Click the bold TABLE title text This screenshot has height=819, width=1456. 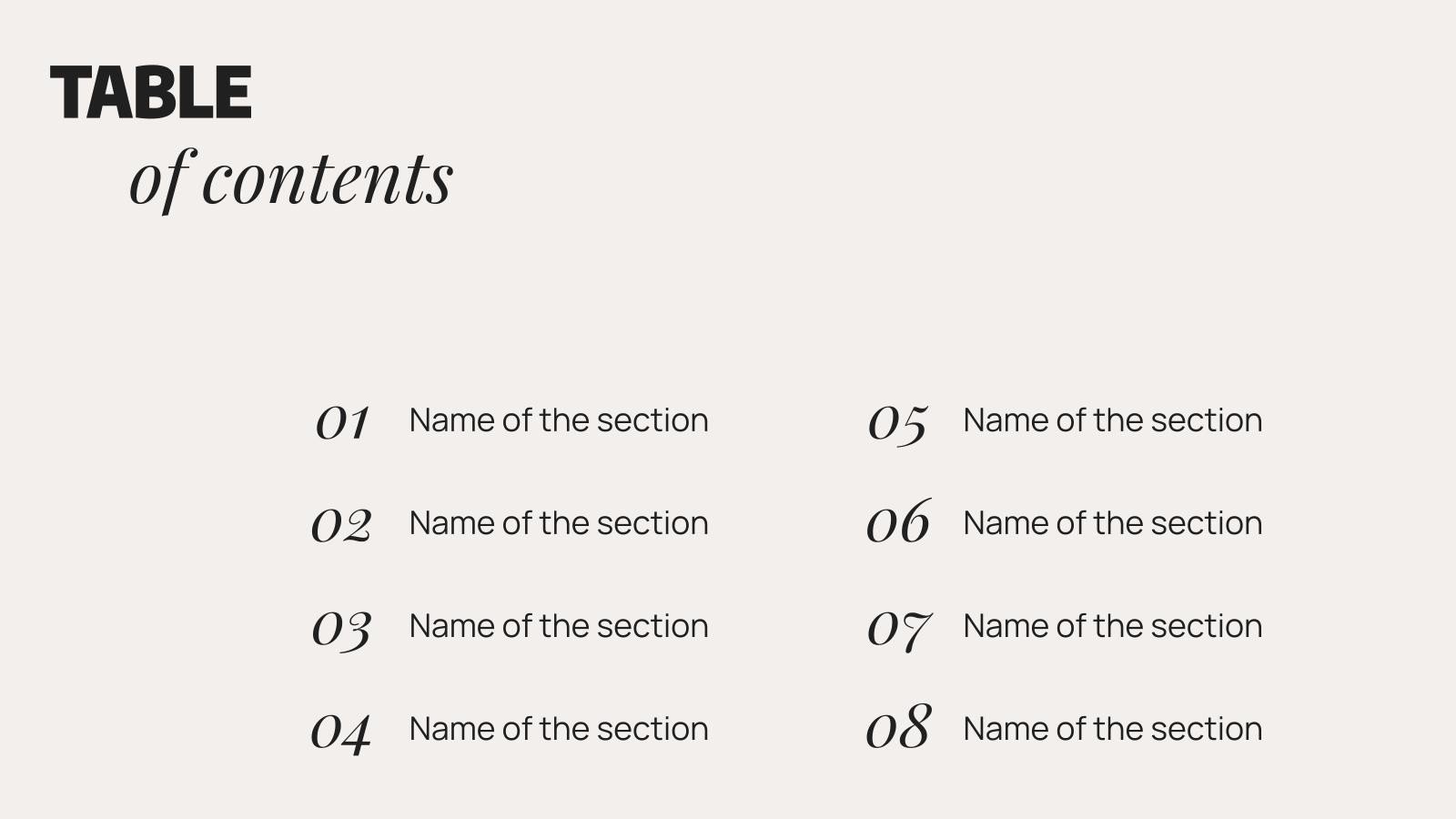(151, 92)
